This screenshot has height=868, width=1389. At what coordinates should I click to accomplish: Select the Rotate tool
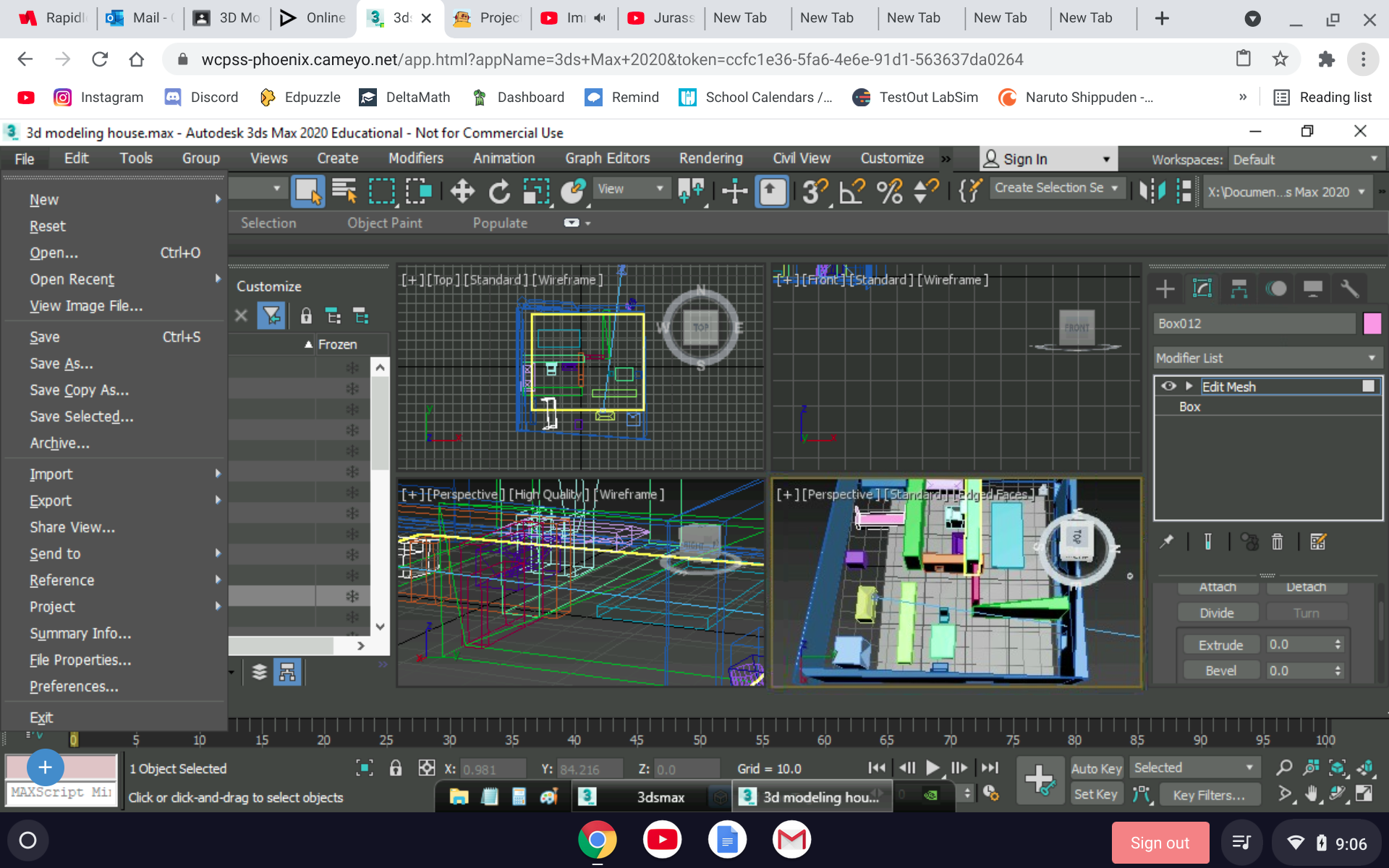point(499,191)
